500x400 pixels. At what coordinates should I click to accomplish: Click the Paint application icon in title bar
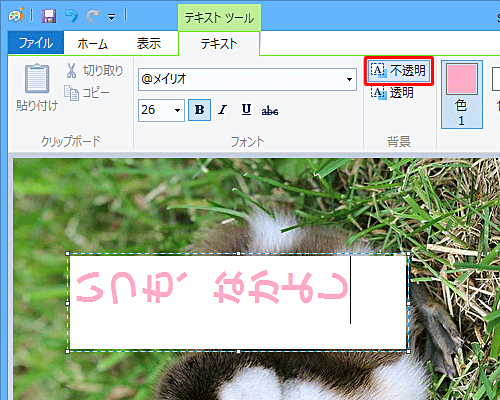[16, 15]
